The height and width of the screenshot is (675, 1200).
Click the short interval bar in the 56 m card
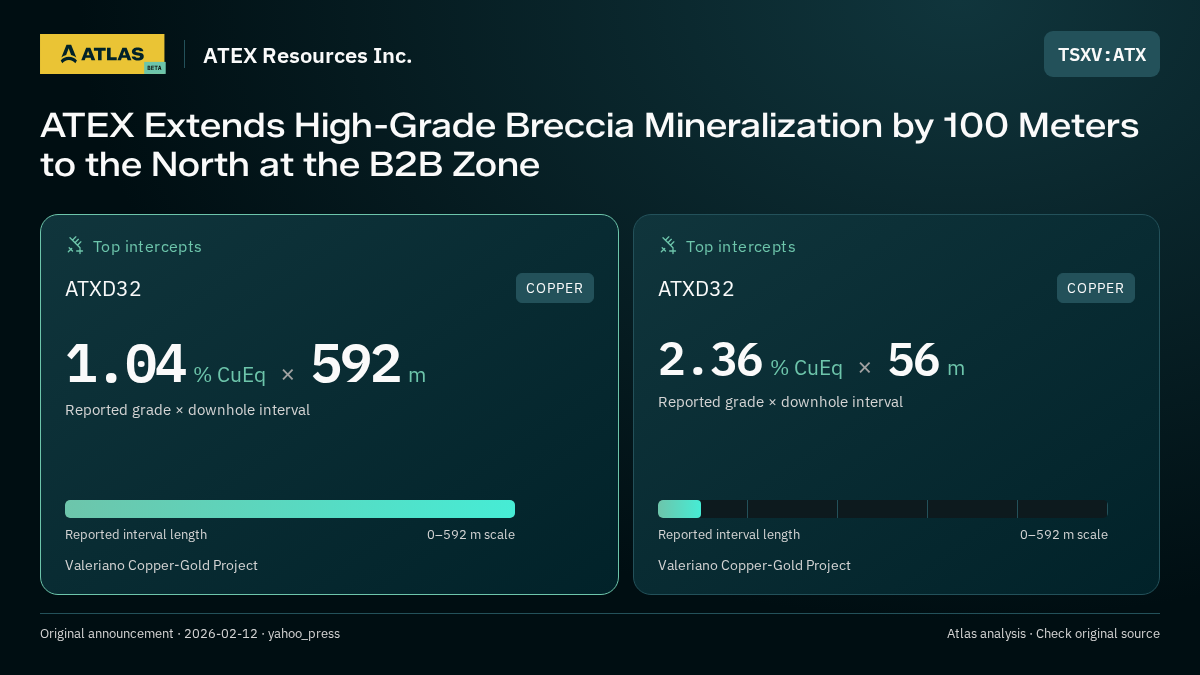tap(679, 509)
